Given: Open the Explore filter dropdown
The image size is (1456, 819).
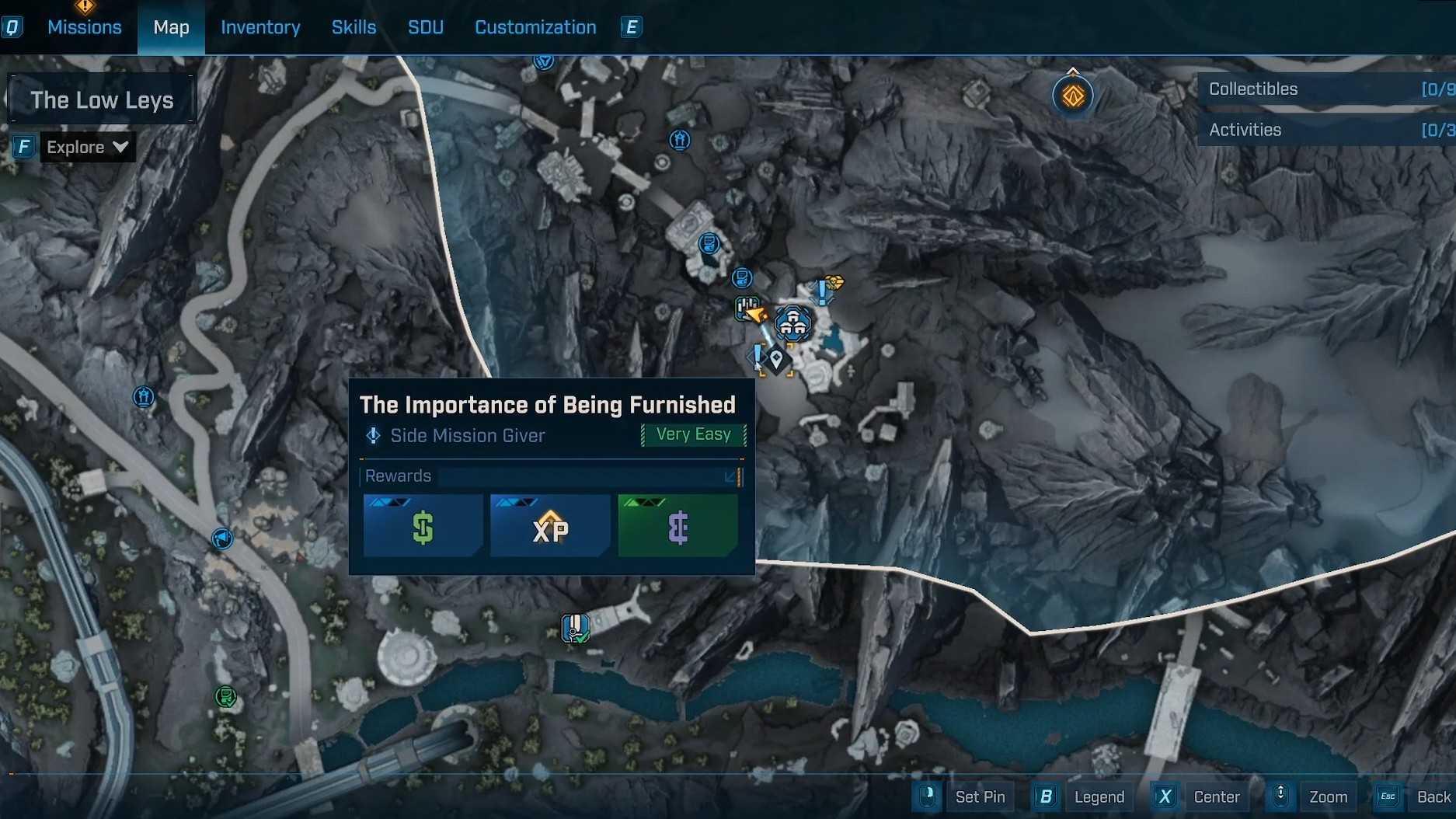Looking at the screenshot, I should pos(86,147).
